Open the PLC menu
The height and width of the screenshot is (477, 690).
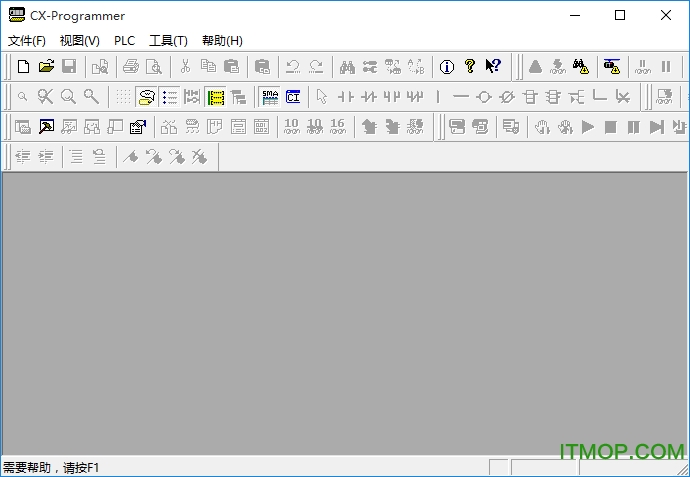pyautogui.click(x=125, y=41)
